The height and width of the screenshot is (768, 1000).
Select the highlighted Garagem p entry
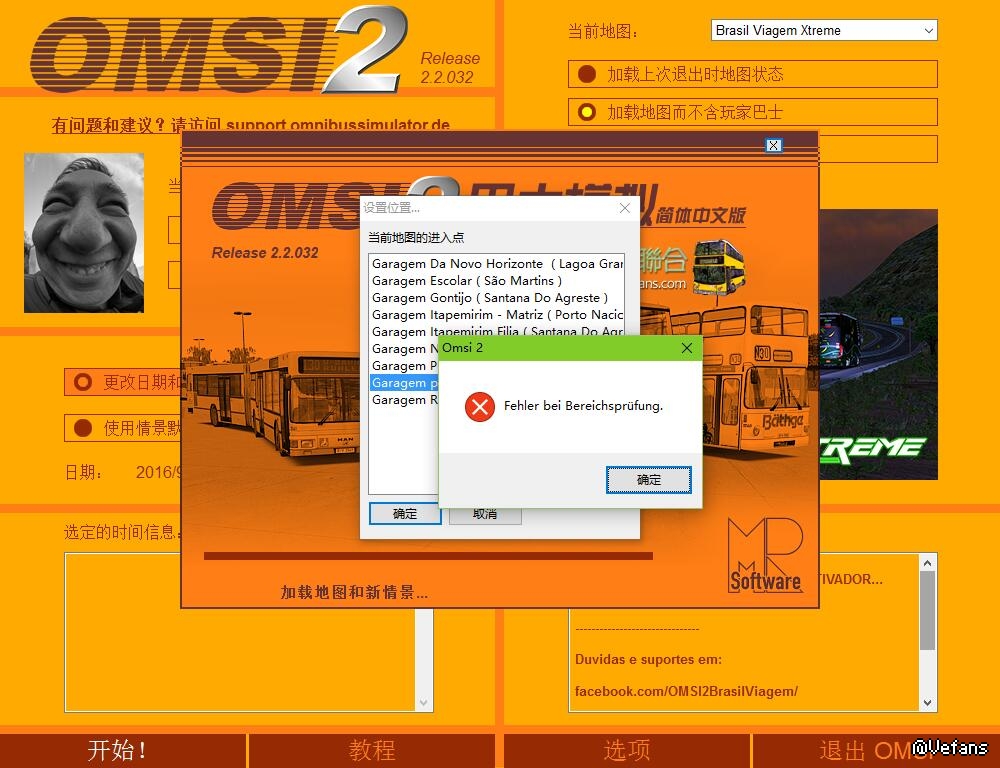coord(404,383)
